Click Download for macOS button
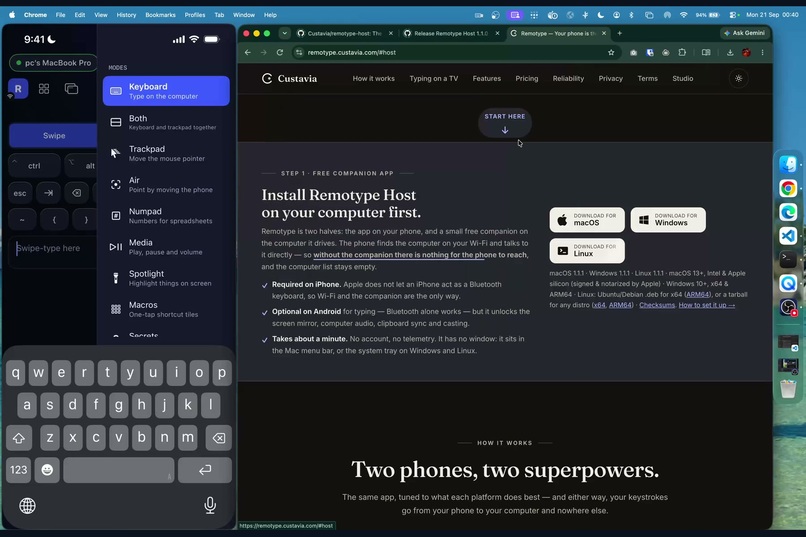 587,220
